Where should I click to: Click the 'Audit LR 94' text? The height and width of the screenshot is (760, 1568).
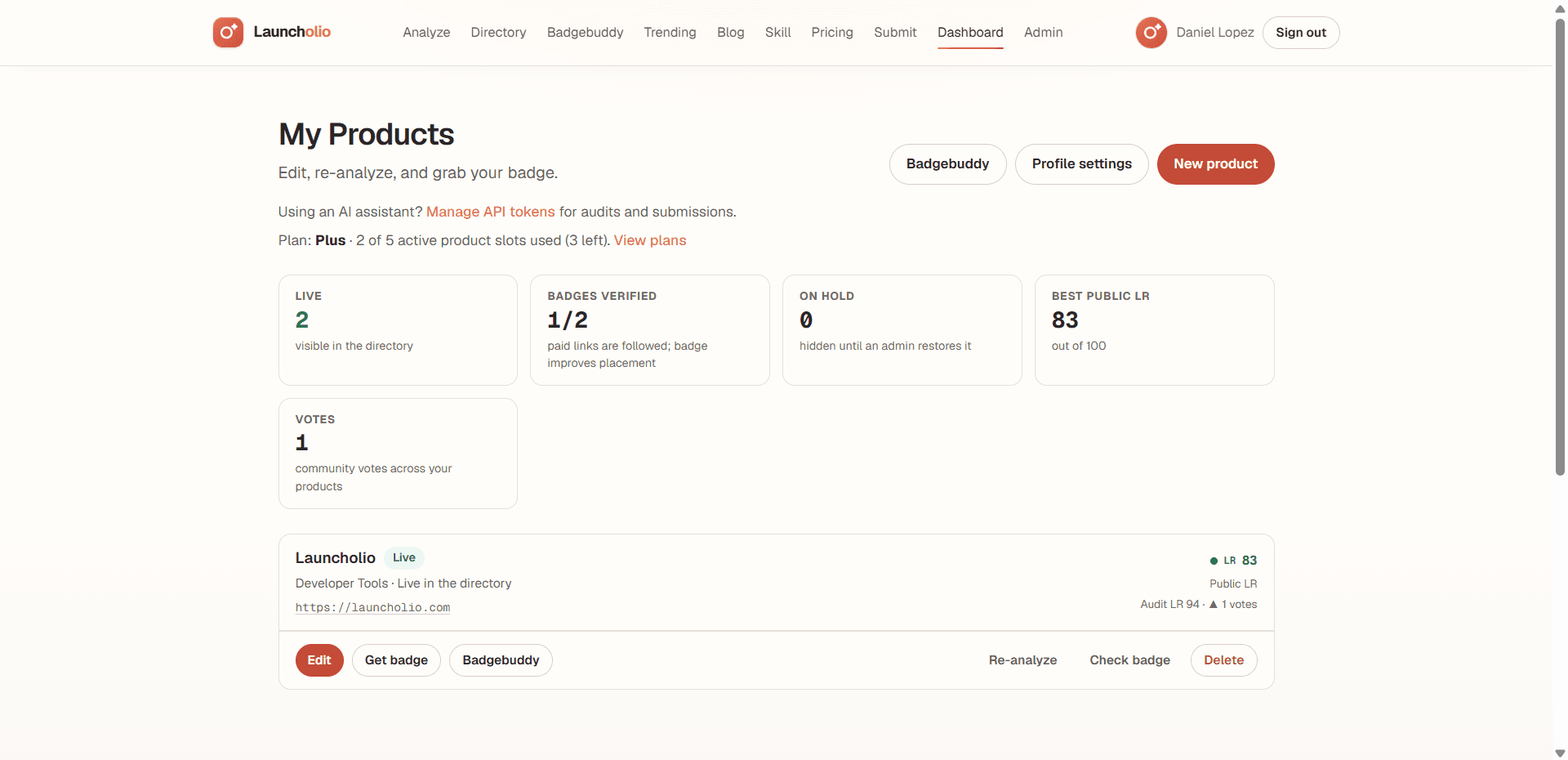tap(1169, 605)
